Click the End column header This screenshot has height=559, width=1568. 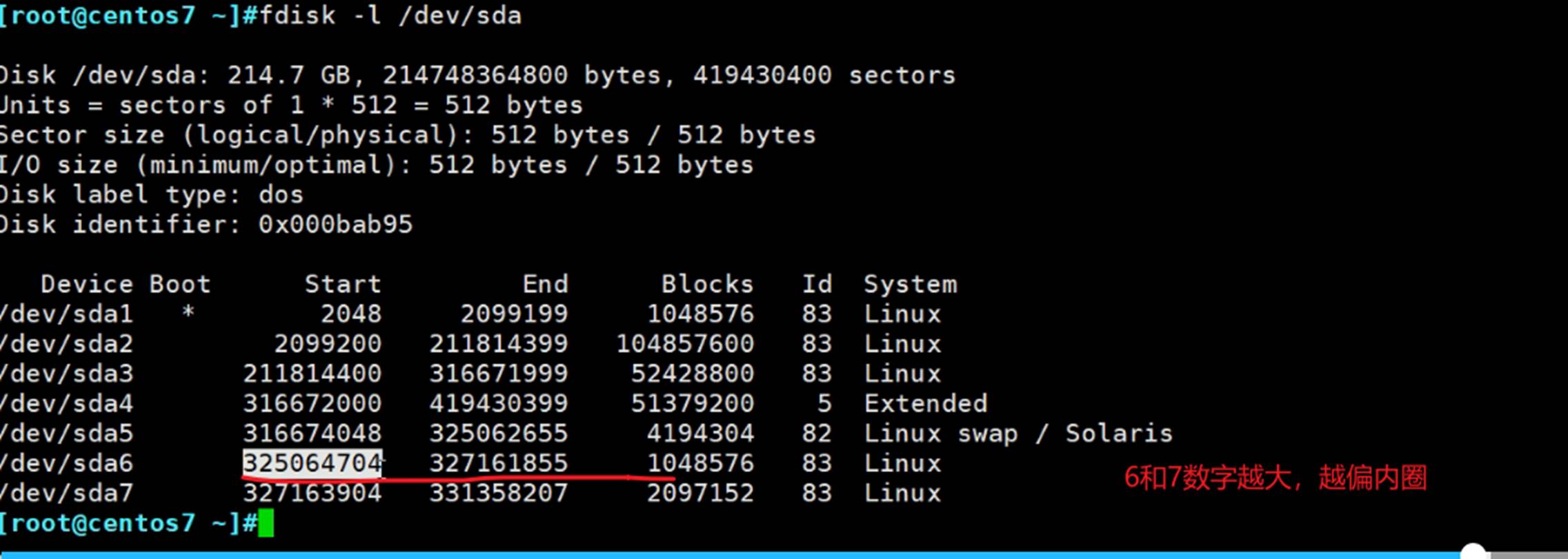[x=545, y=284]
